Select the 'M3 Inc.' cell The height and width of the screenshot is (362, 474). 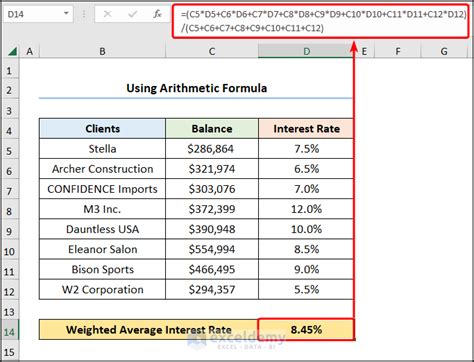tap(102, 209)
